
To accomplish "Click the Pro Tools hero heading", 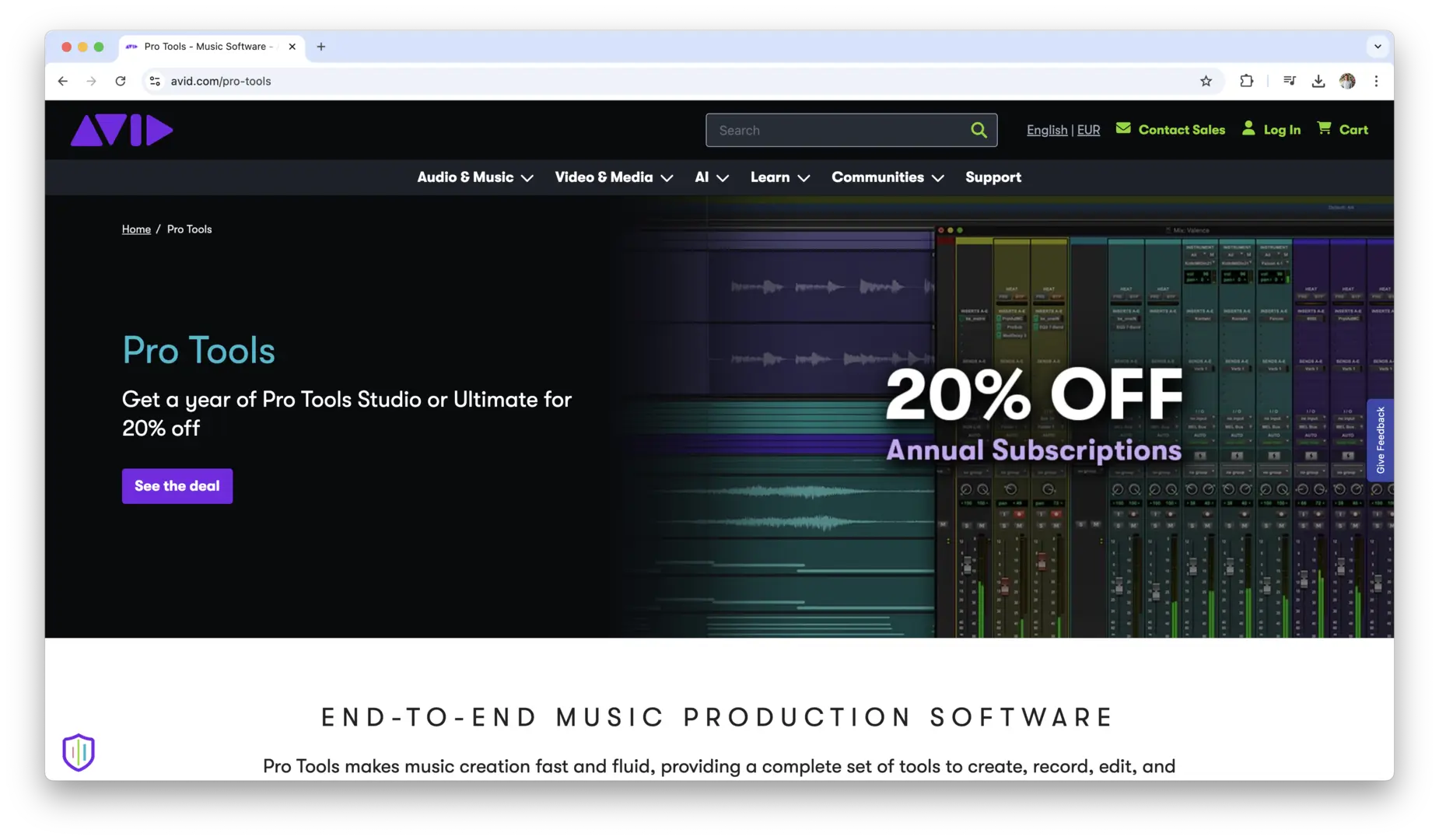I will [198, 350].
